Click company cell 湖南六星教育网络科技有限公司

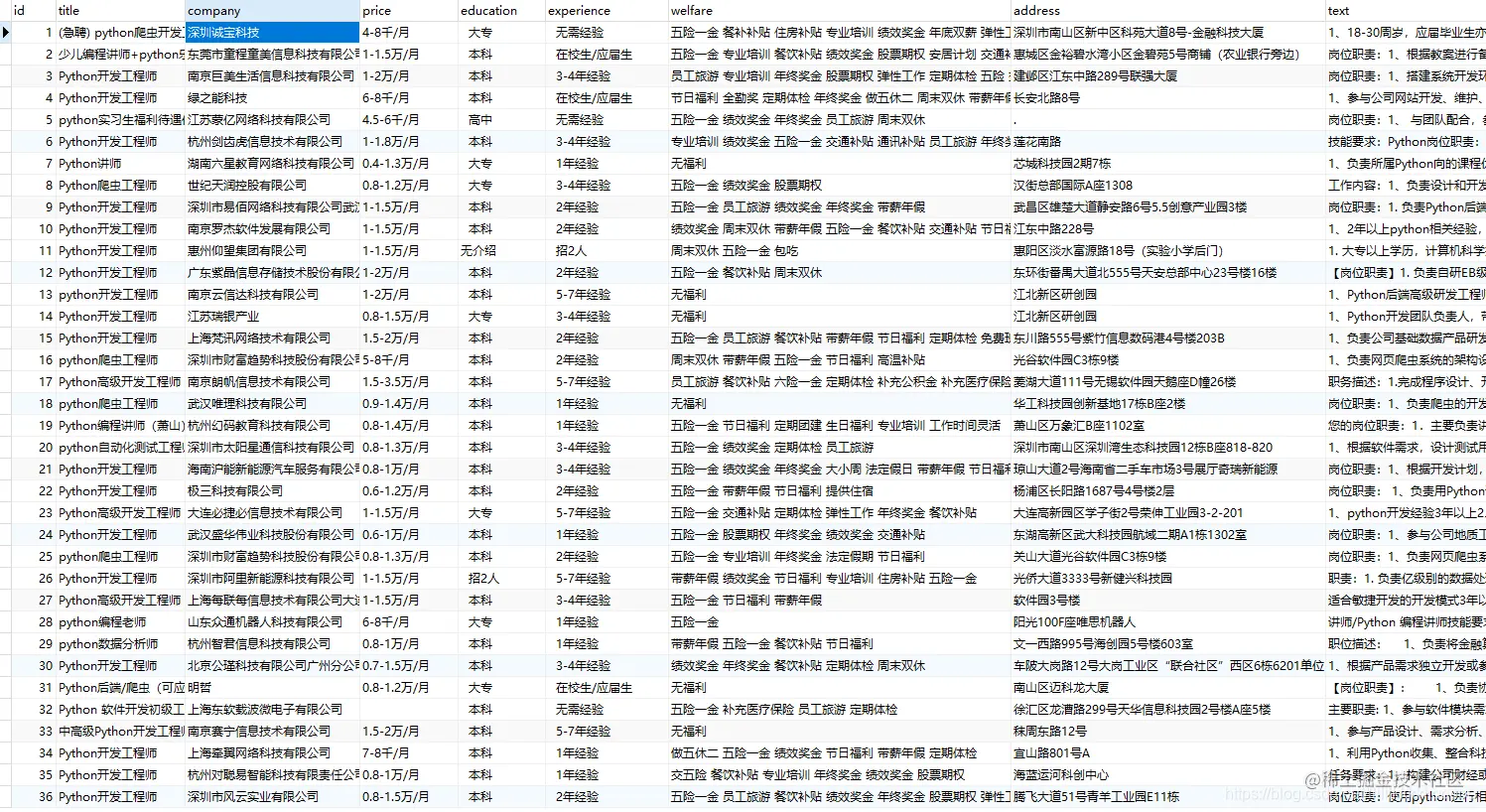coord(272,164)
